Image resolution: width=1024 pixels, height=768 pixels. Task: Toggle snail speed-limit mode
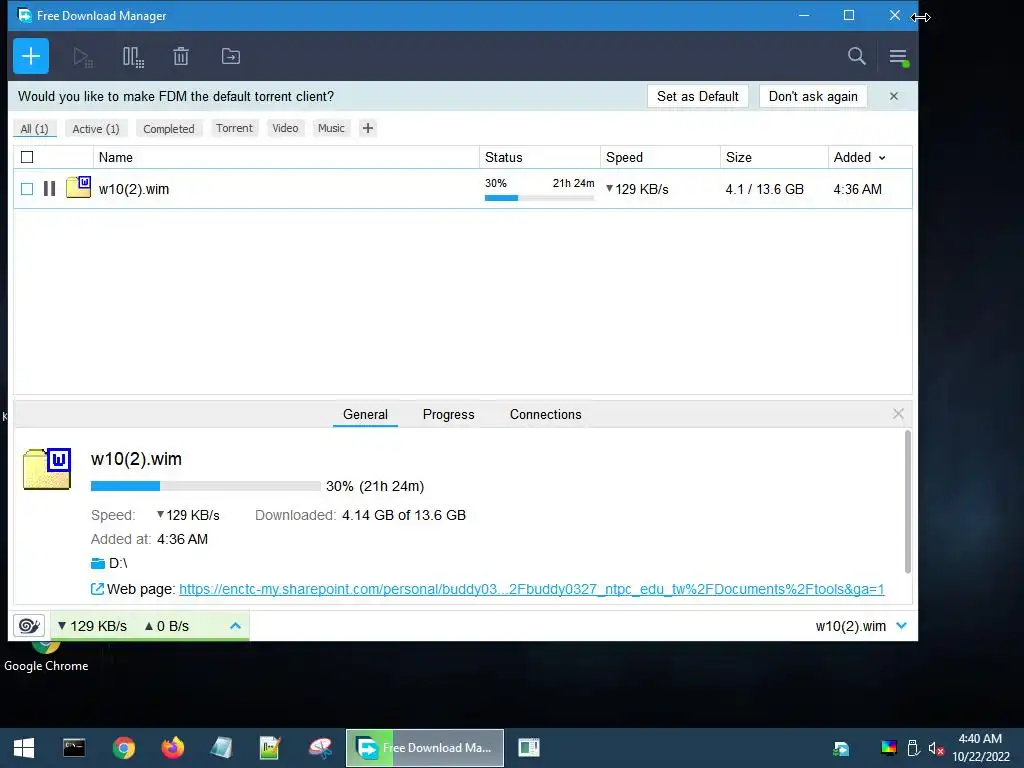click(29, 626)
